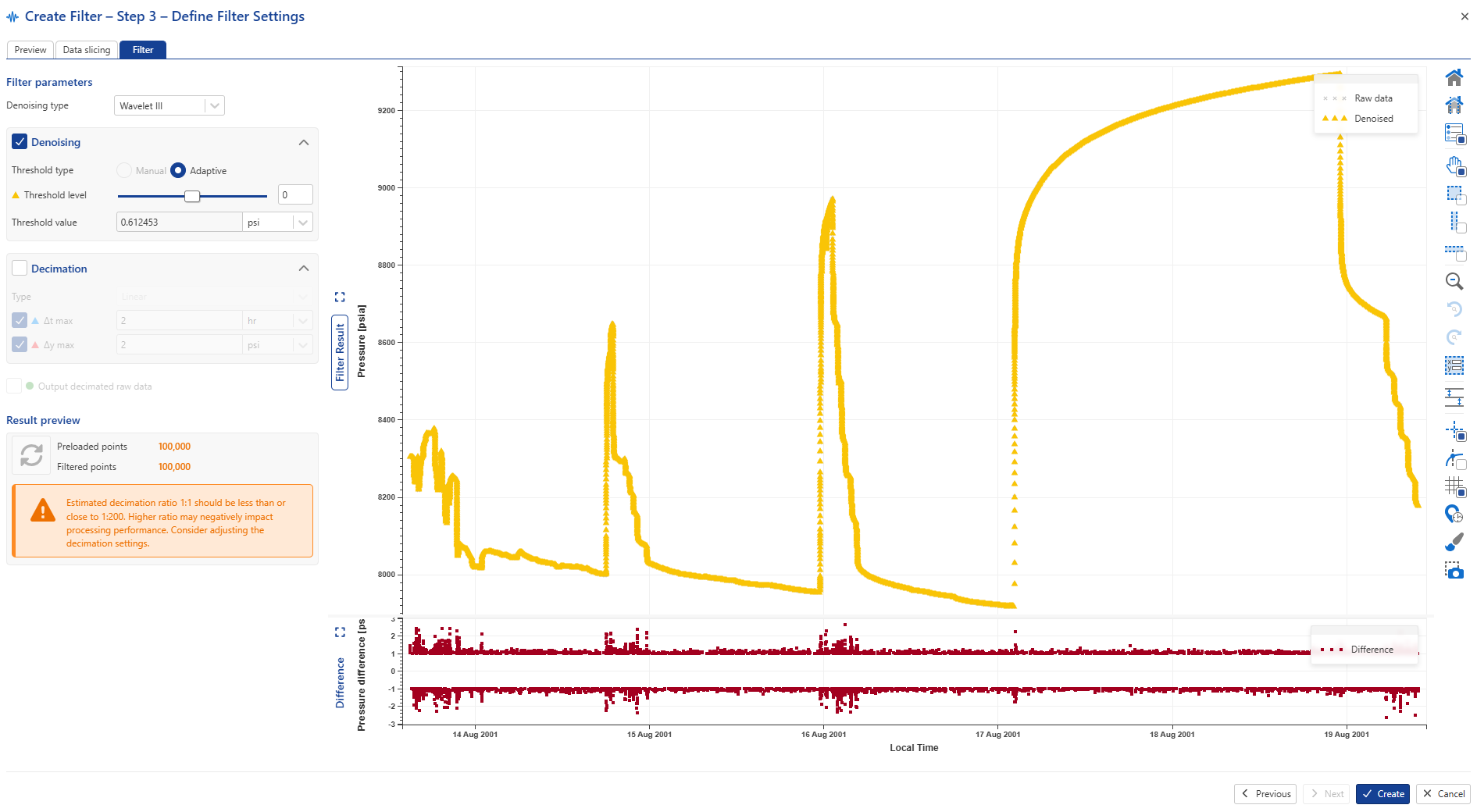Click the legend list toggle icon
Screen dimensions: 1477x812
click(1454, 134)
